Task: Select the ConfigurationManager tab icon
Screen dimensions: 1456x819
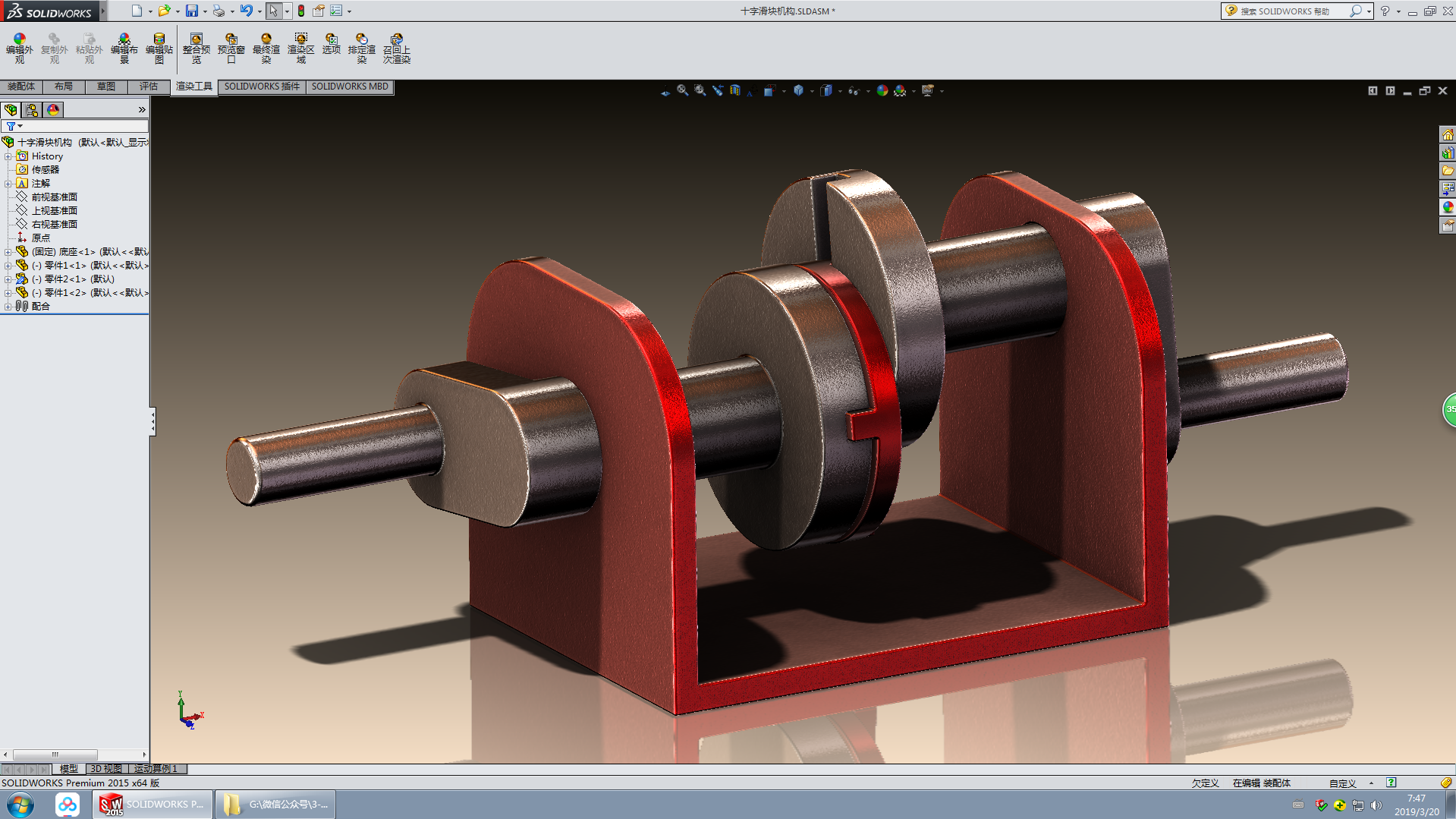Action: point(32,110)
